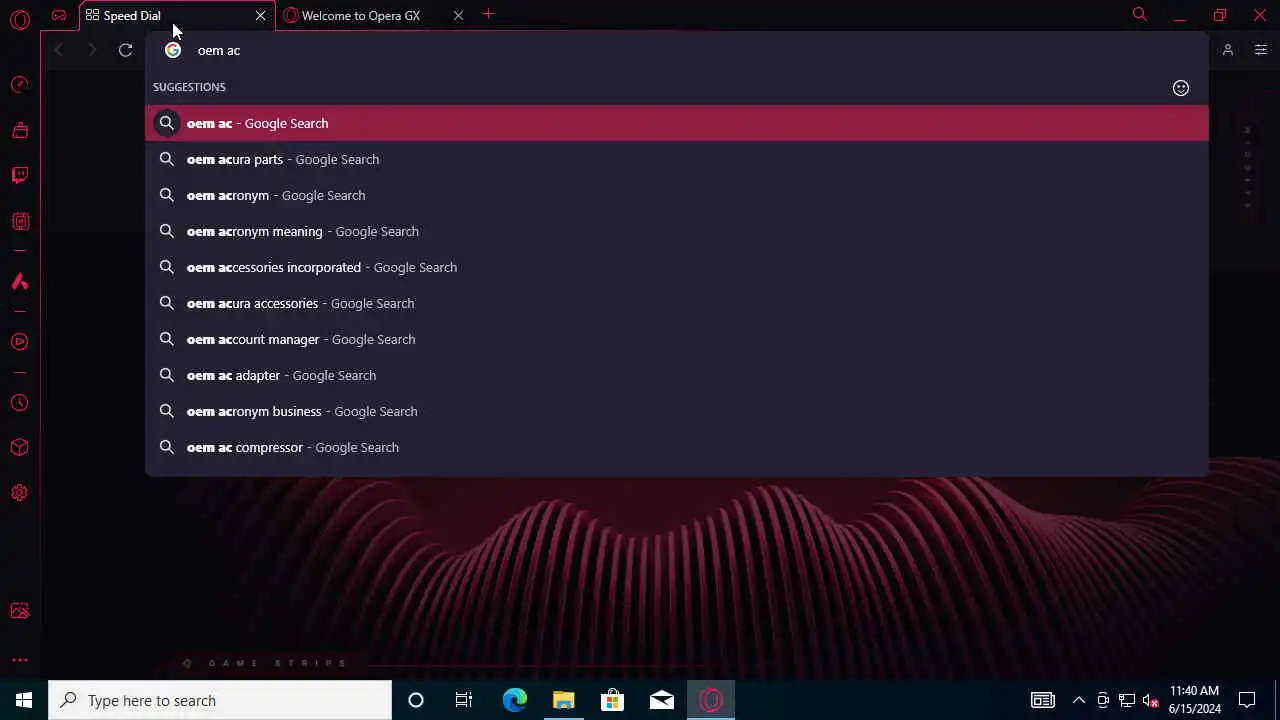Click the Windows Start button

point(24,700)
